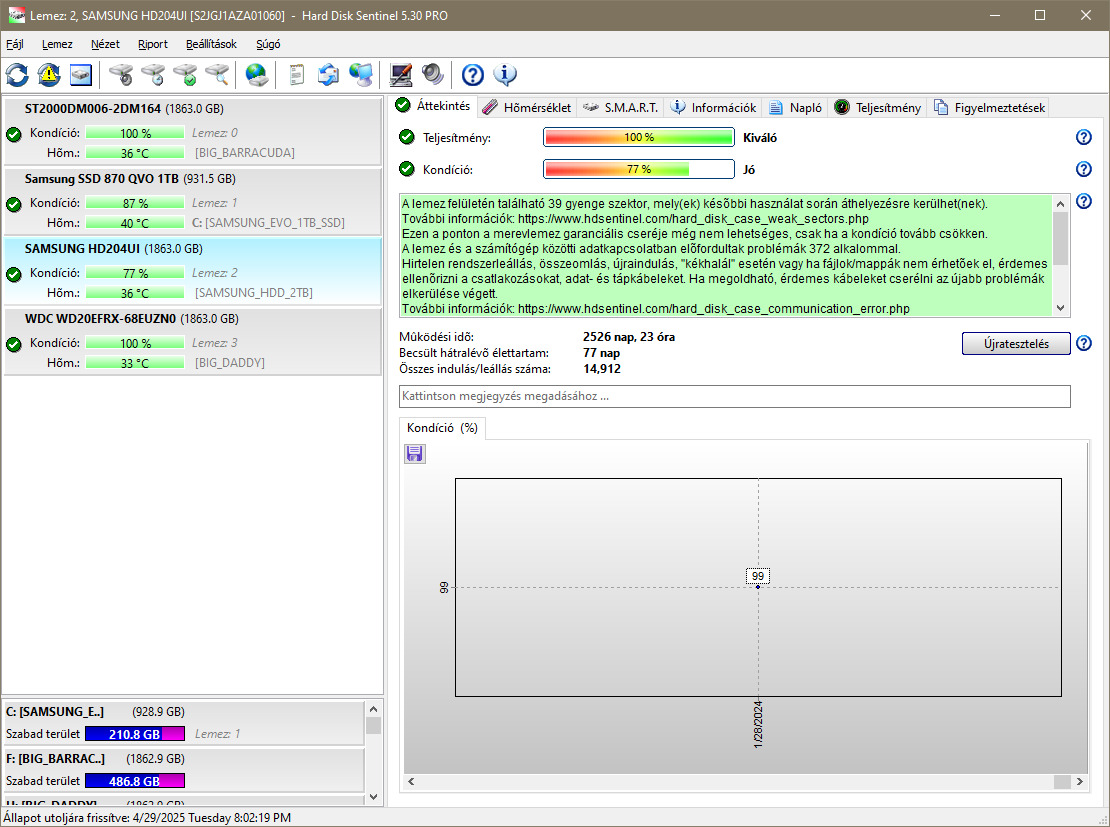Click the globe with disk toolbar icon

coord(257,75)
